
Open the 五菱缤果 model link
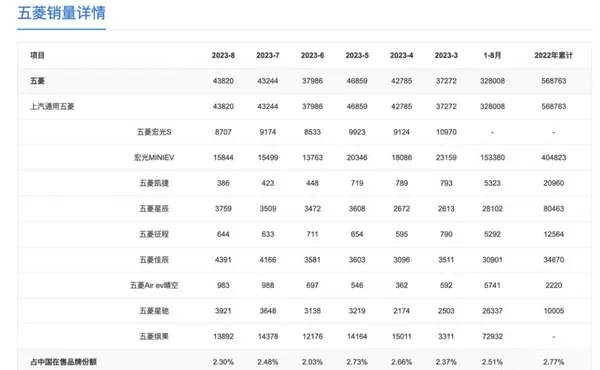tap(154, 336)
